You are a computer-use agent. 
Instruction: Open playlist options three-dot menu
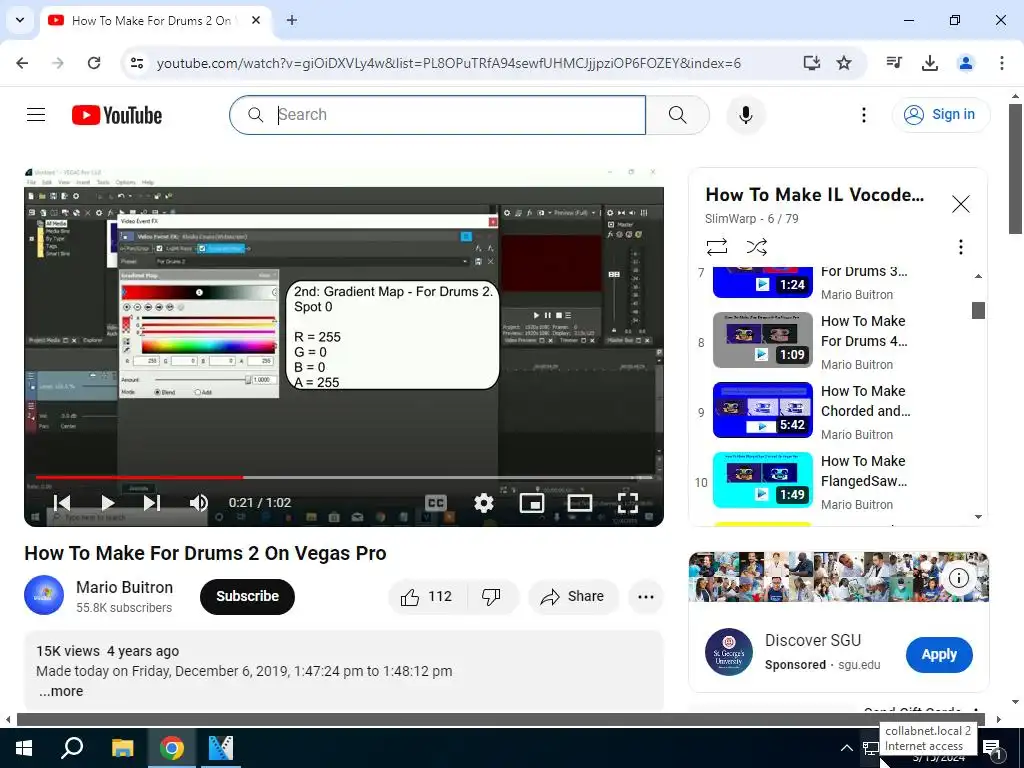(x=960, y=247)
